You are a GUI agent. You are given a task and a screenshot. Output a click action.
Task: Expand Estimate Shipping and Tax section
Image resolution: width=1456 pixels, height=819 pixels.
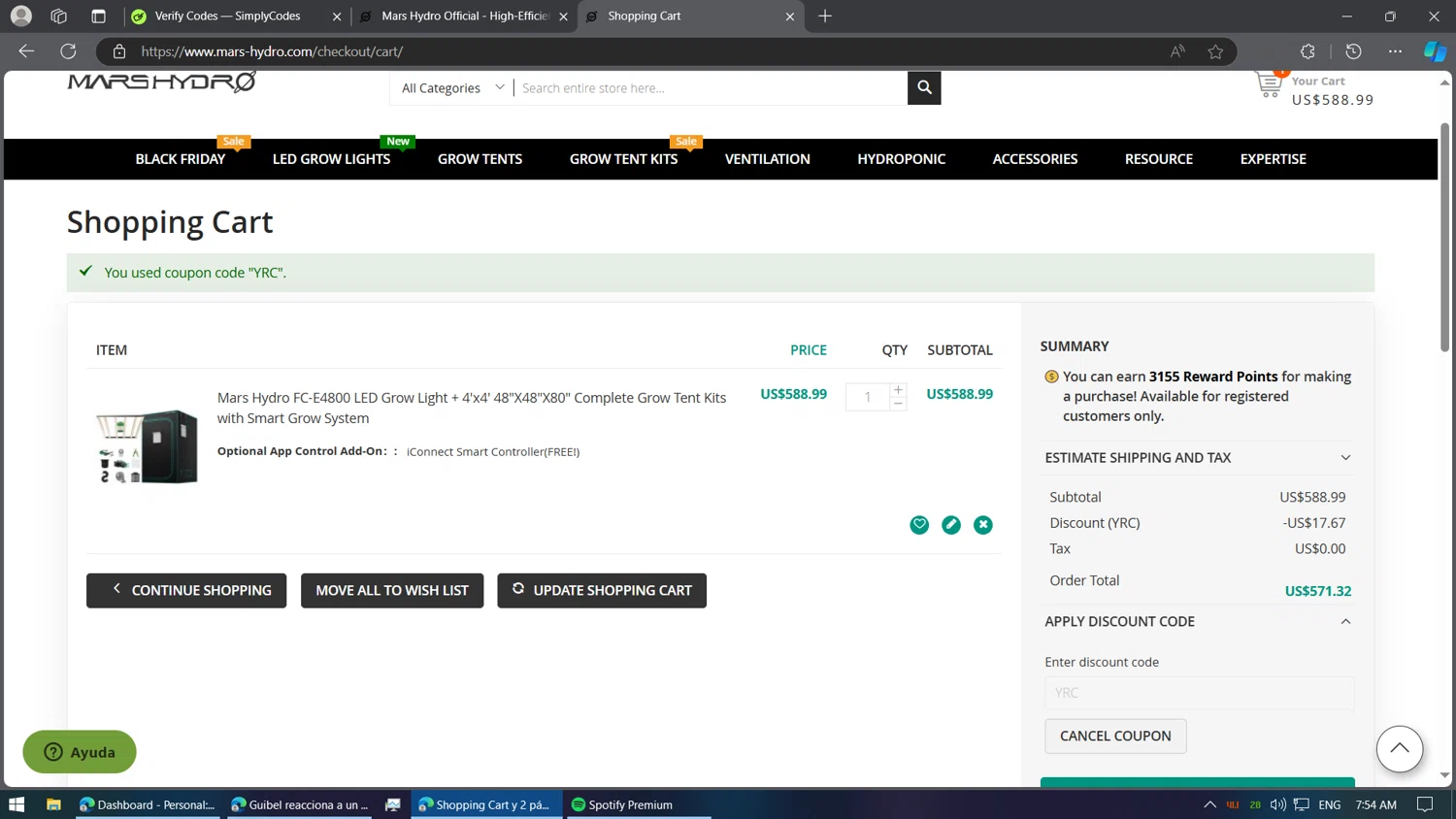1198,457
